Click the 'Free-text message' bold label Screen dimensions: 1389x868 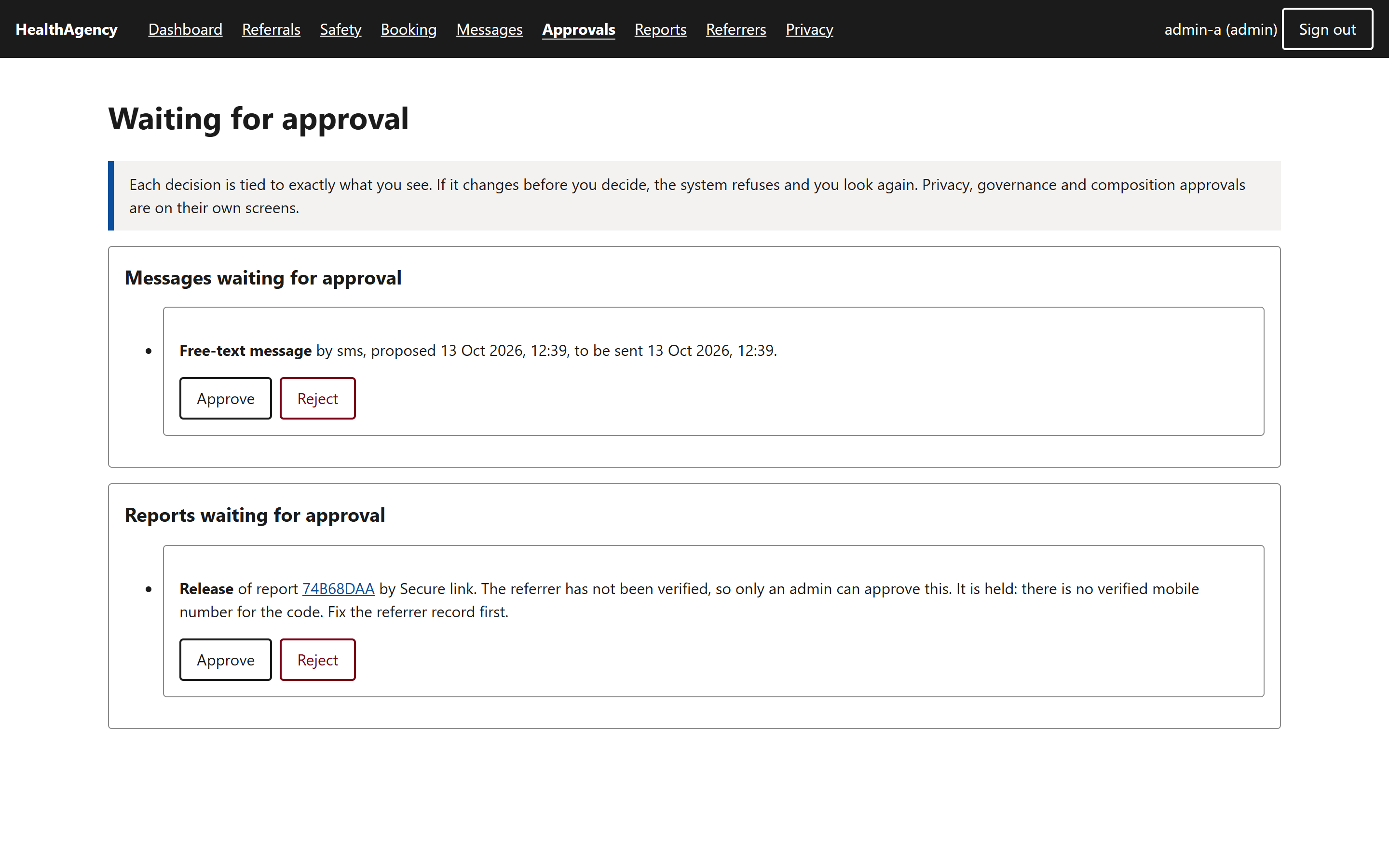coord(245,350)
